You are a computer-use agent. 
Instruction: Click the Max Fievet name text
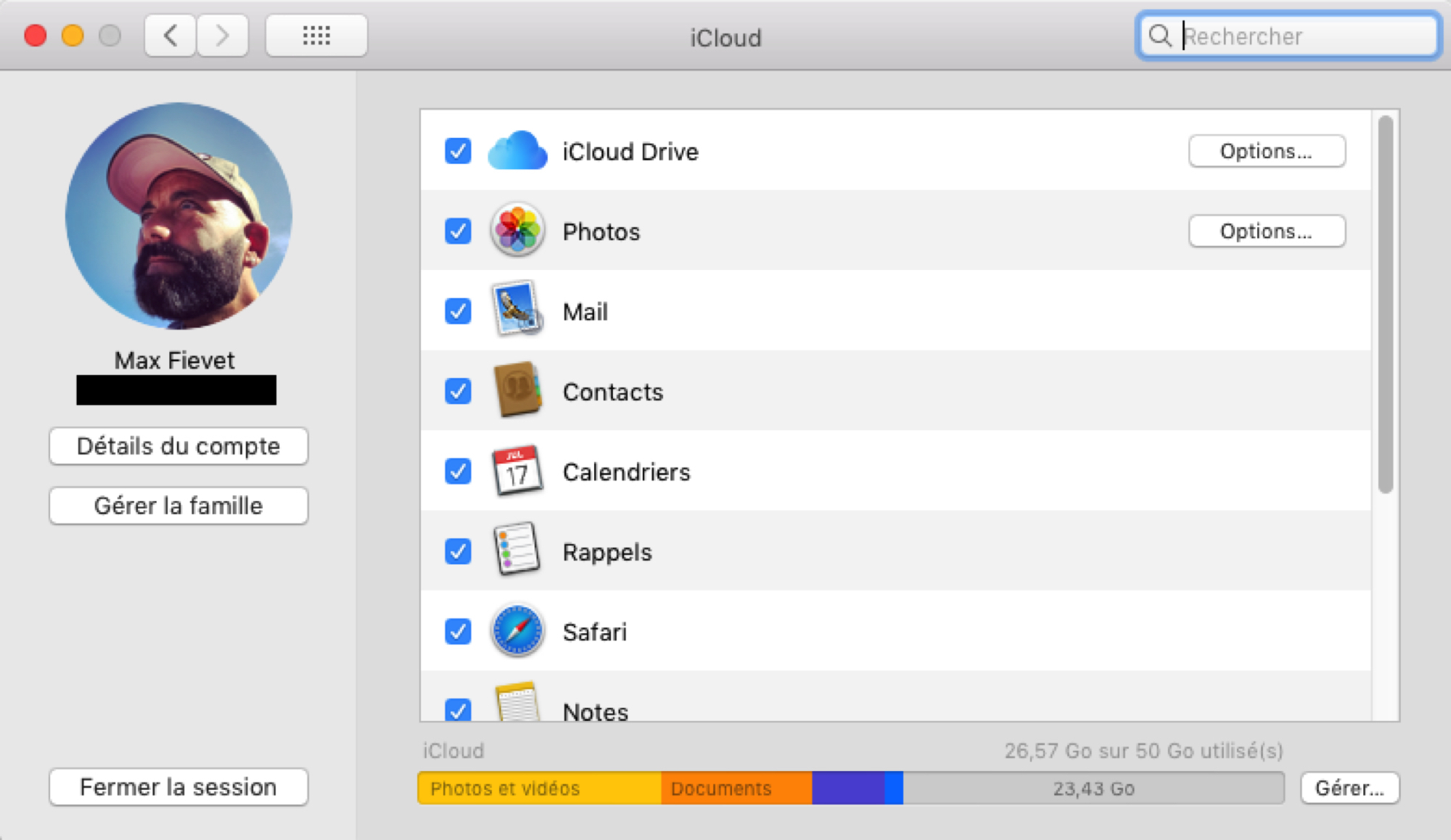(174, 361)
